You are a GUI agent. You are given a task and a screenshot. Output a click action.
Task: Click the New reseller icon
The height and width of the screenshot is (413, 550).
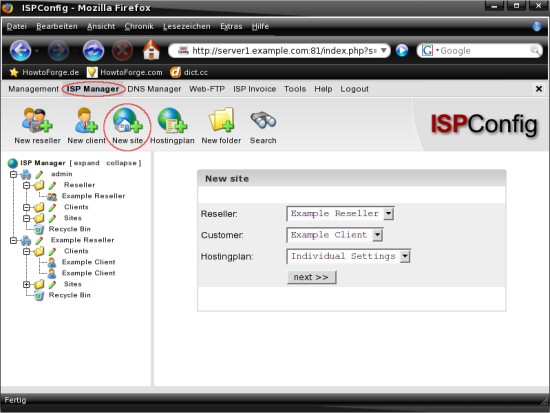pyautogui.click(x=37, y=120)
